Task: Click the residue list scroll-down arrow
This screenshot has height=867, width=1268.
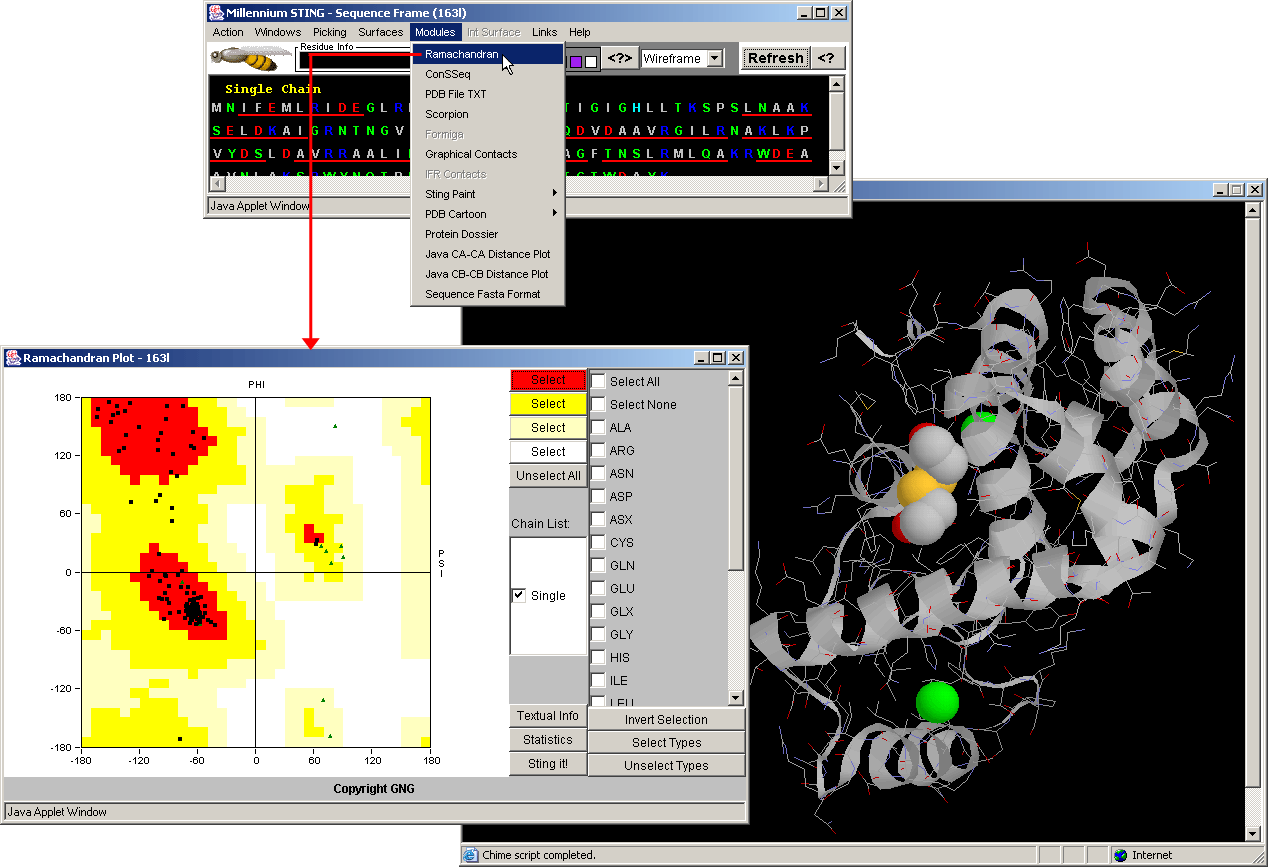Action: coord(736,698)
